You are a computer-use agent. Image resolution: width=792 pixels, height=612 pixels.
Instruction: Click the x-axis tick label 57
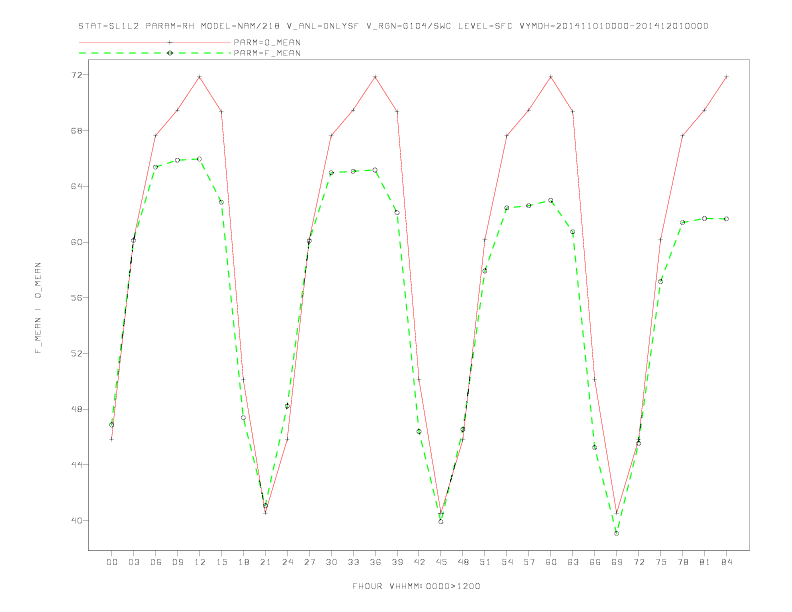click(x=529, y=562)
